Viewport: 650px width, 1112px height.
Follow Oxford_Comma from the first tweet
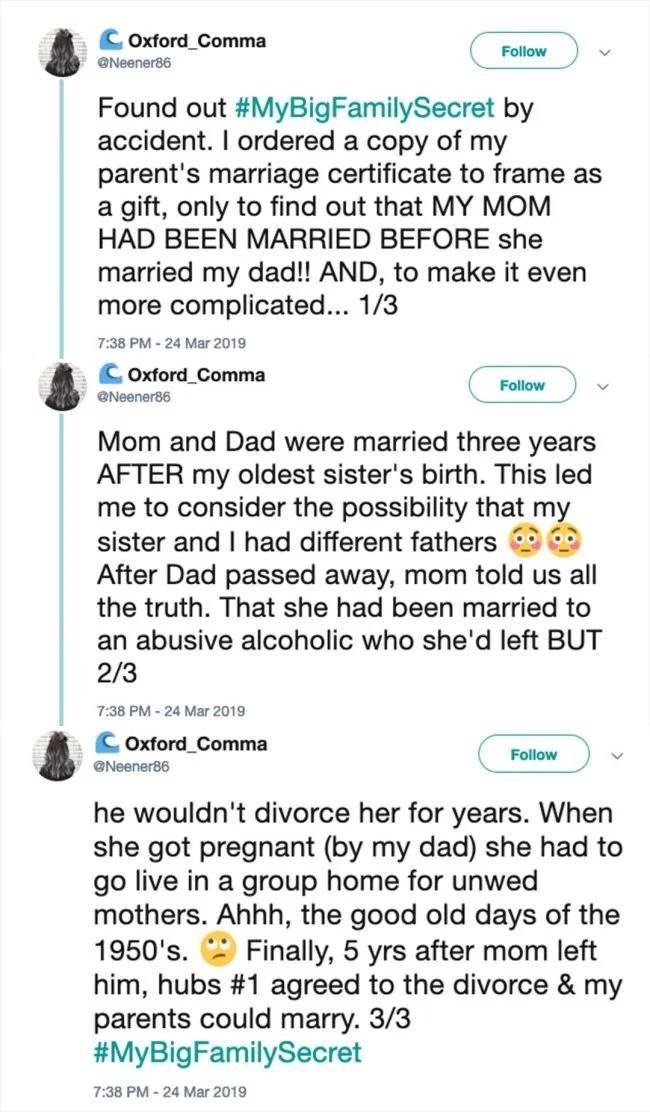[x=524, y=51]
